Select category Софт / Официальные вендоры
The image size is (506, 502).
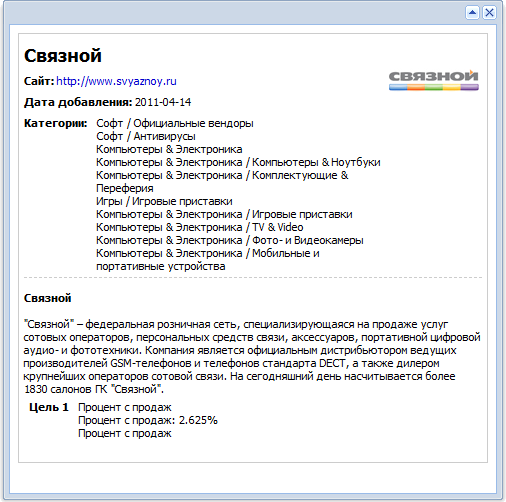[x=175, y=123]
